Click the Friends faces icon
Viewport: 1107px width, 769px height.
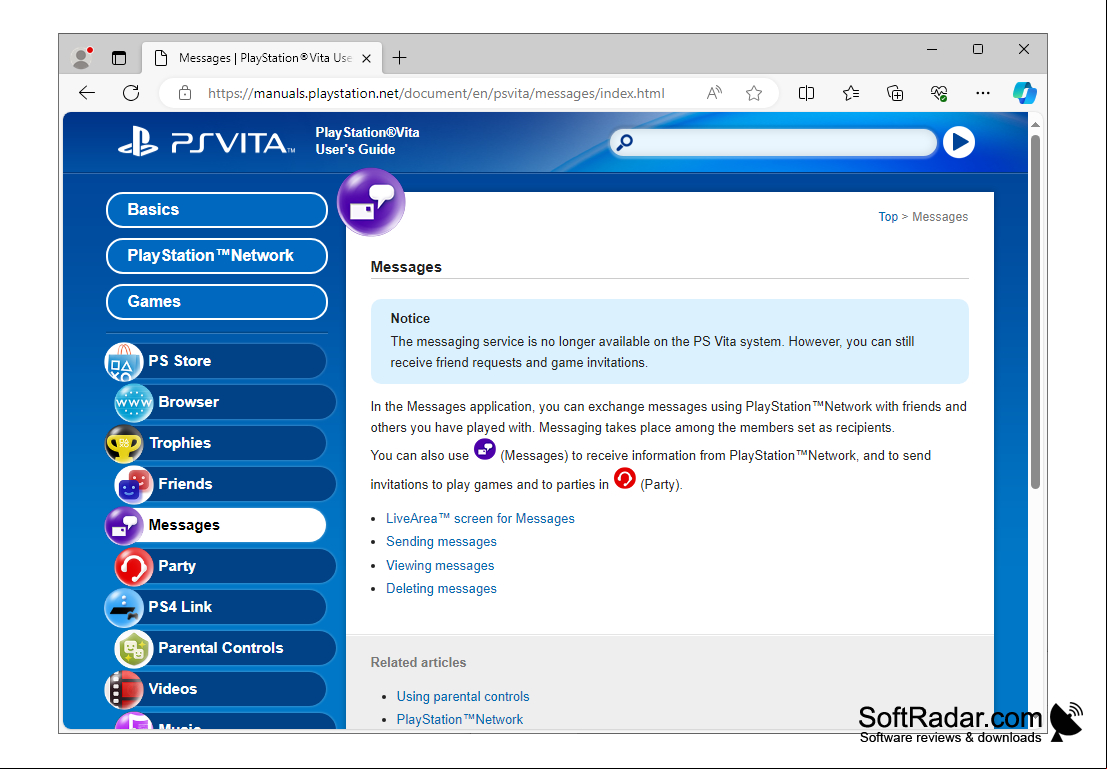coord(133,484)
